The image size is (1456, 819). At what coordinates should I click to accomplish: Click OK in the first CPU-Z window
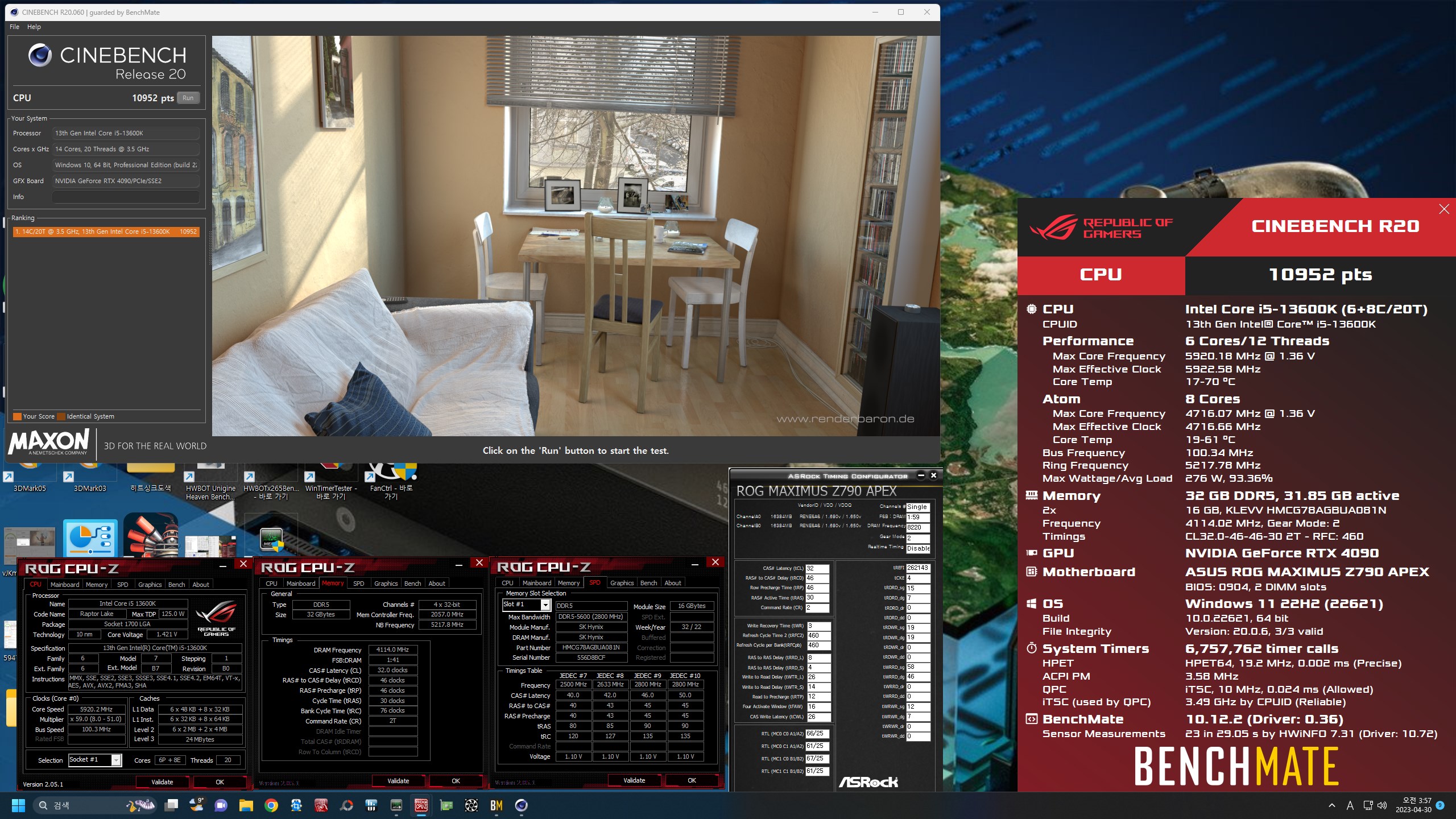(x=220, y=782)
